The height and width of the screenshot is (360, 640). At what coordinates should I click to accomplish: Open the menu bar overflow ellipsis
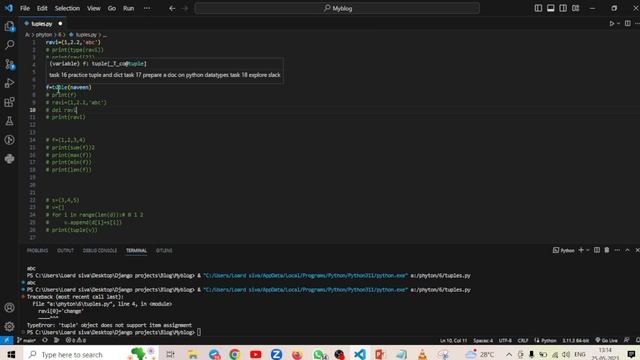[147, 8]
